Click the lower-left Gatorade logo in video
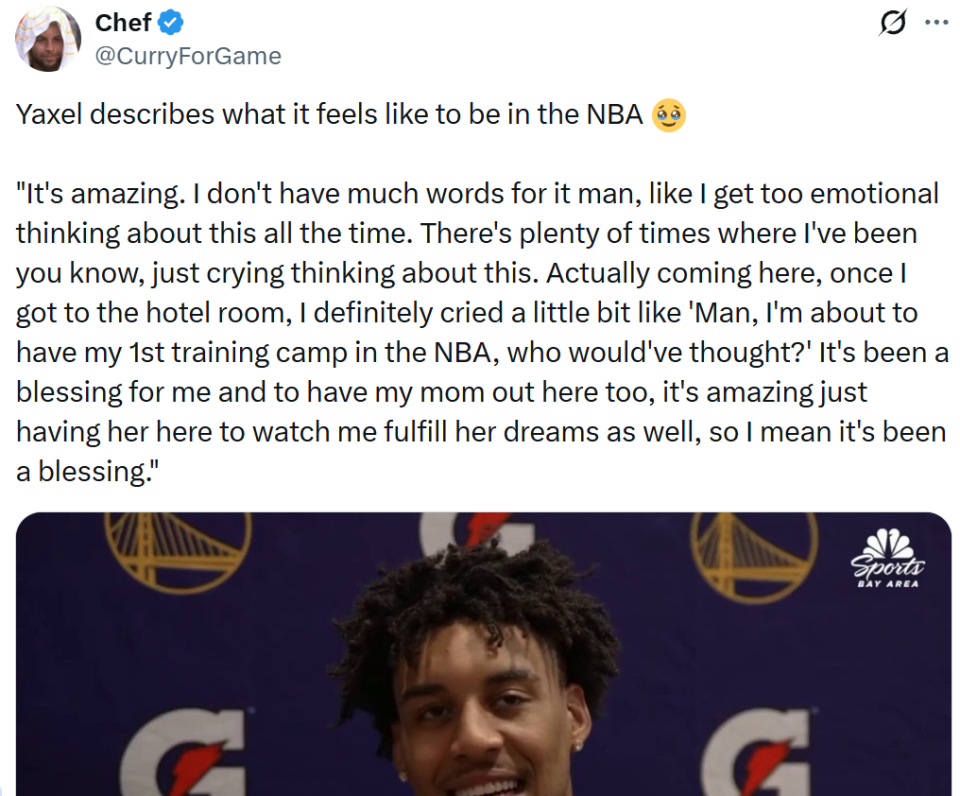This screenshot has height=796, width=960. click(192, 752)
